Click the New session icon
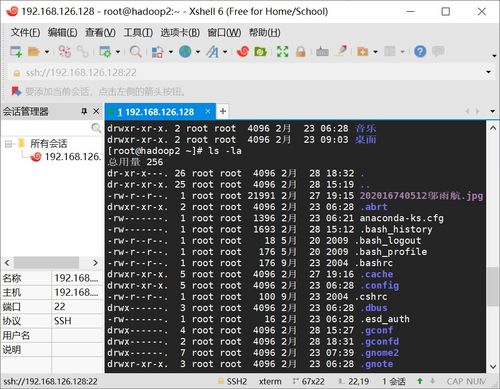Image resolution: width=500 pixels, height=389 pixels. 16,52
